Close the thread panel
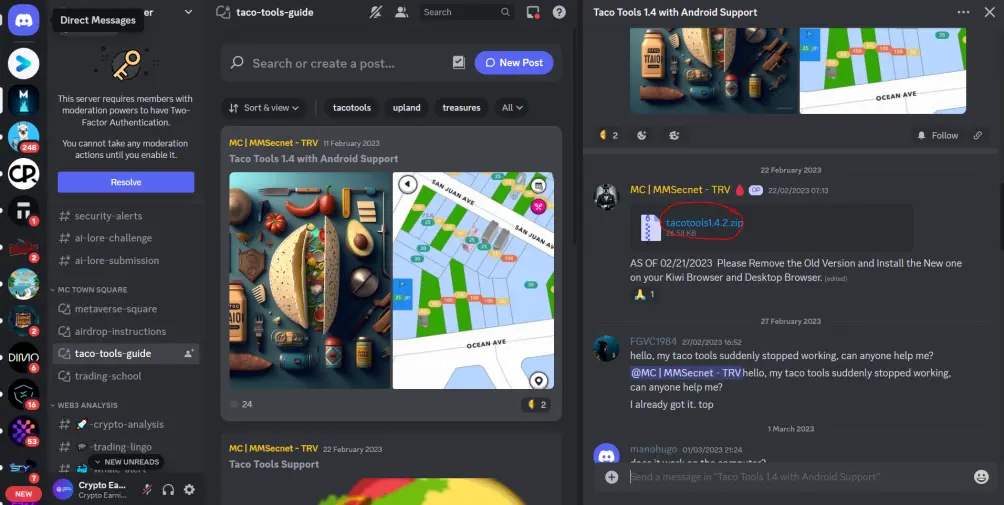The width and height of the screenshot is (1004, 505). pos(989,12)
